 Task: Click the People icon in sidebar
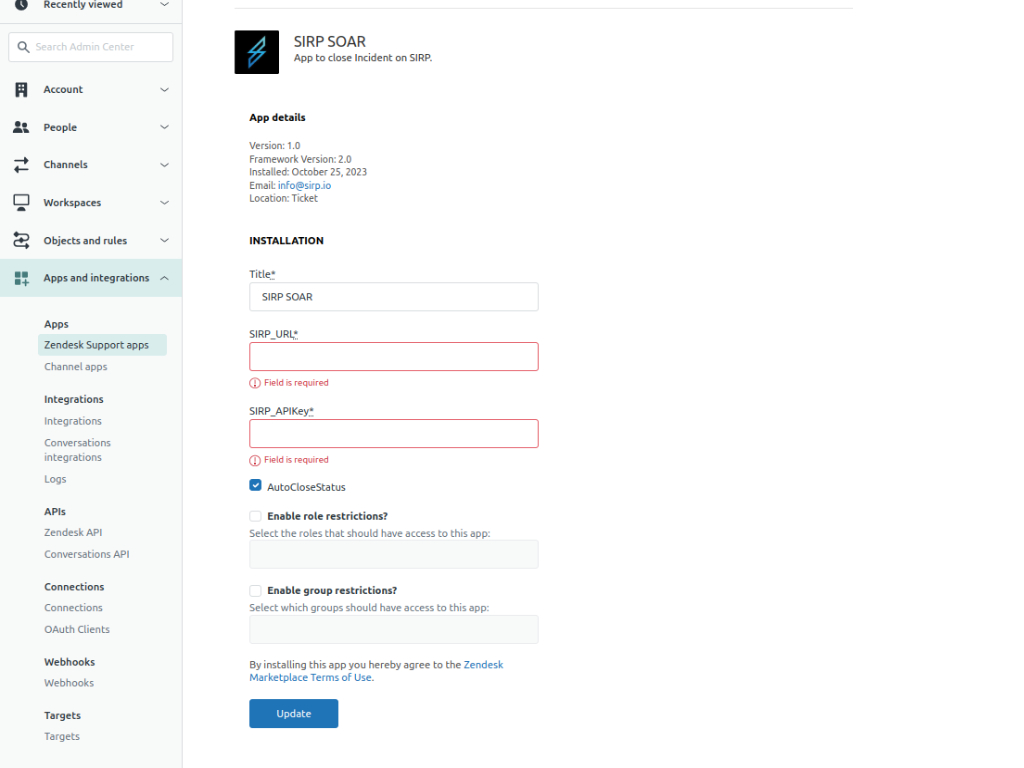pos(21,128)
